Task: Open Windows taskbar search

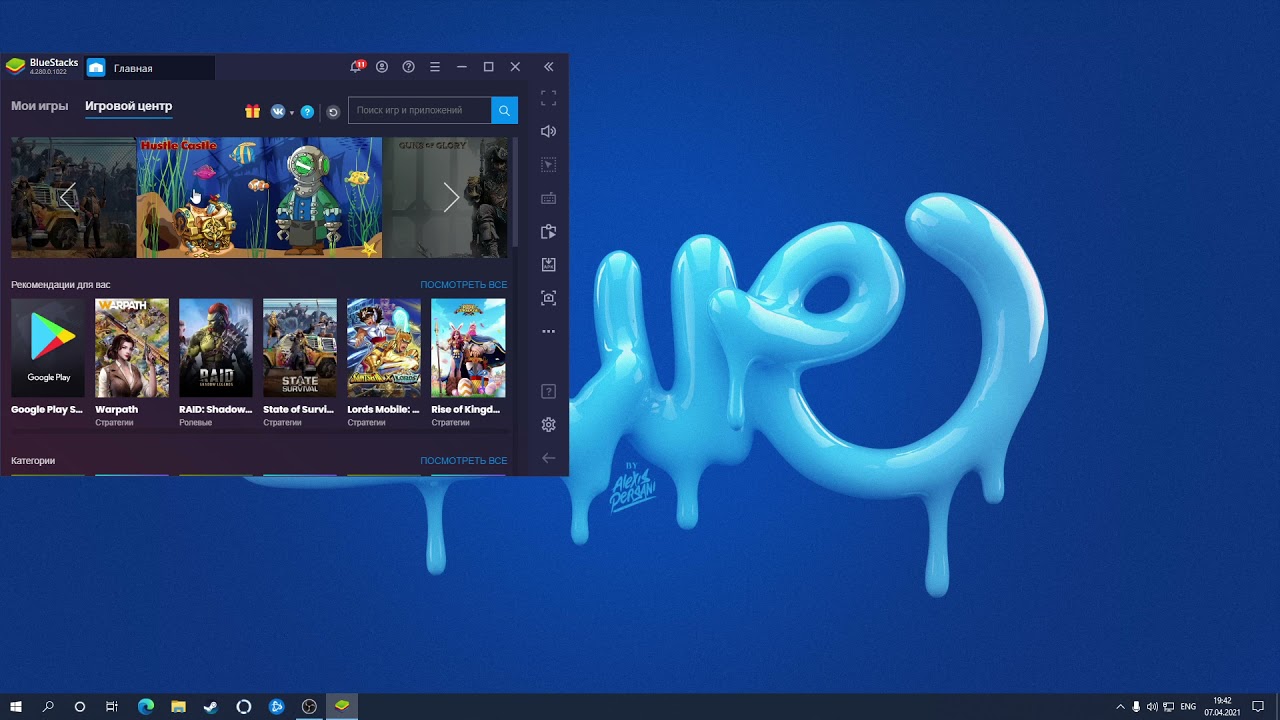Action: (x=48, y=706)
